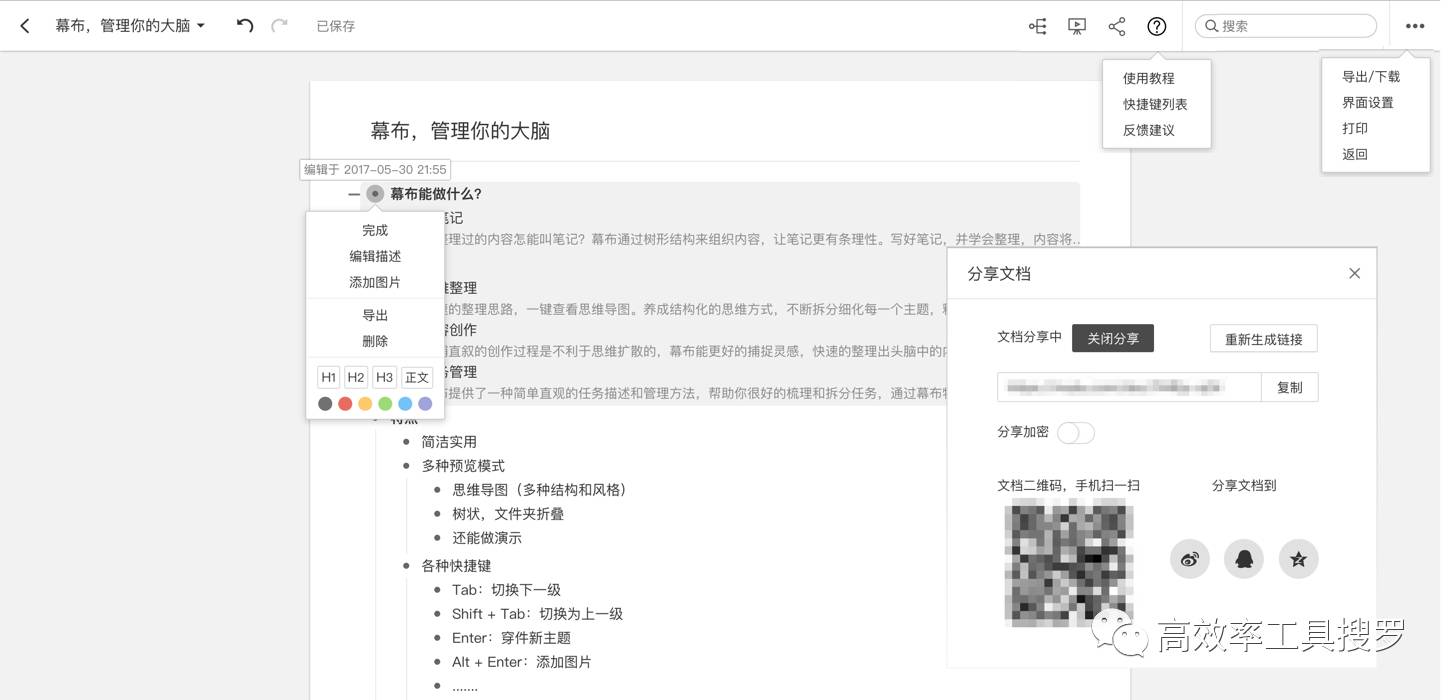Open the help question mark icon
Screen dimensions: 1455x700
pyautogui.click(x=1157, y=26)
